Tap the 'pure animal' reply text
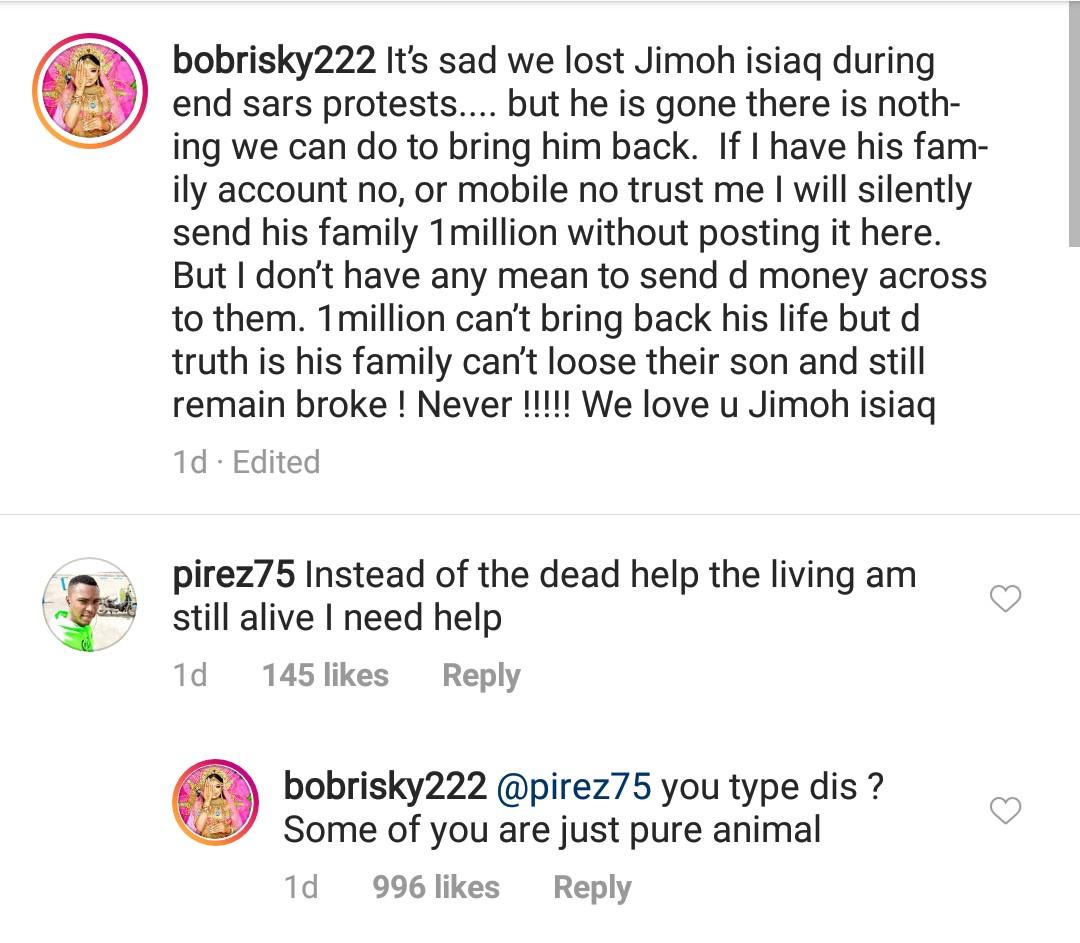1080x943 pixels. tap(552, 830)
